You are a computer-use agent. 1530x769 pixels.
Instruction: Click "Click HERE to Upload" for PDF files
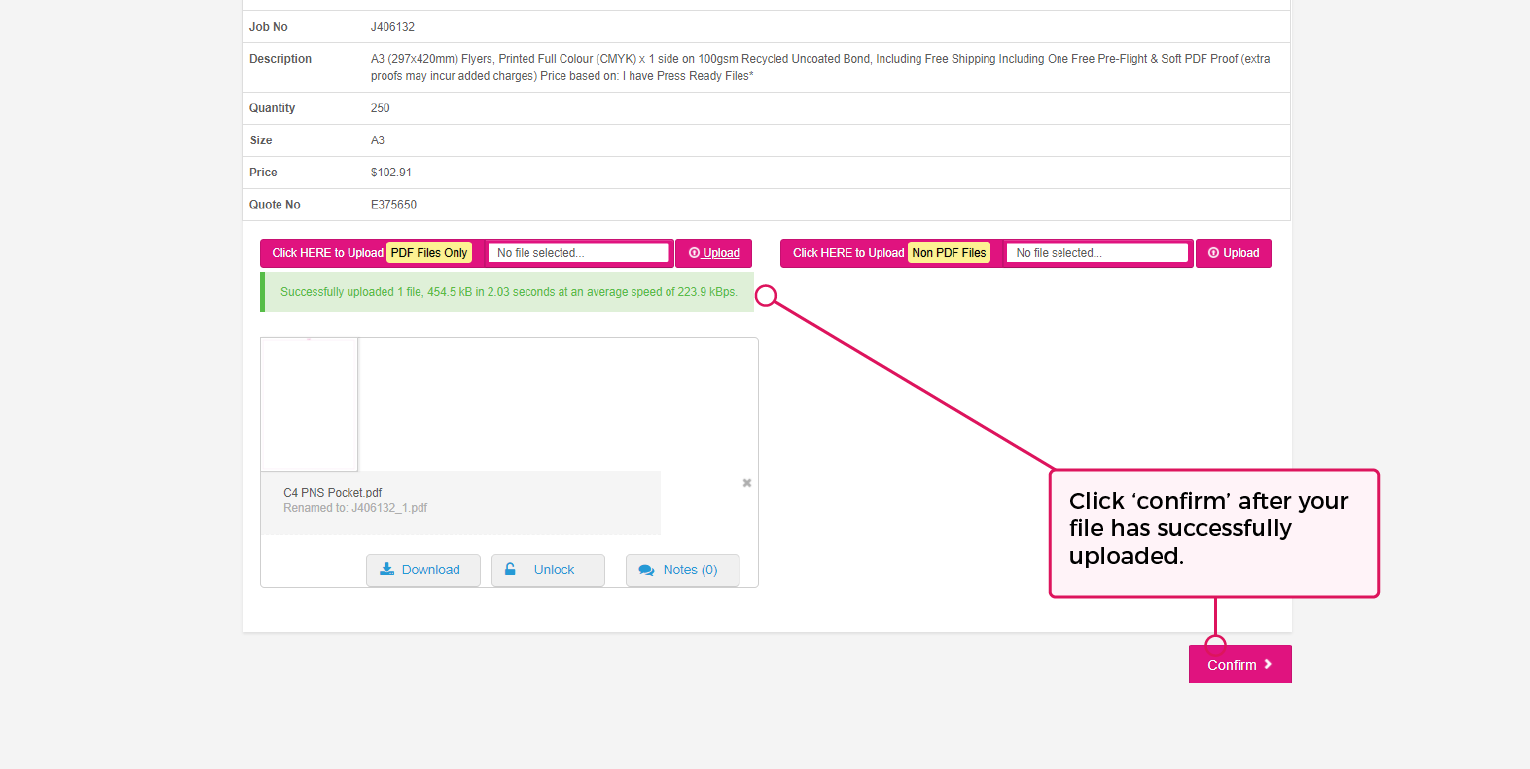click(327, 253)
